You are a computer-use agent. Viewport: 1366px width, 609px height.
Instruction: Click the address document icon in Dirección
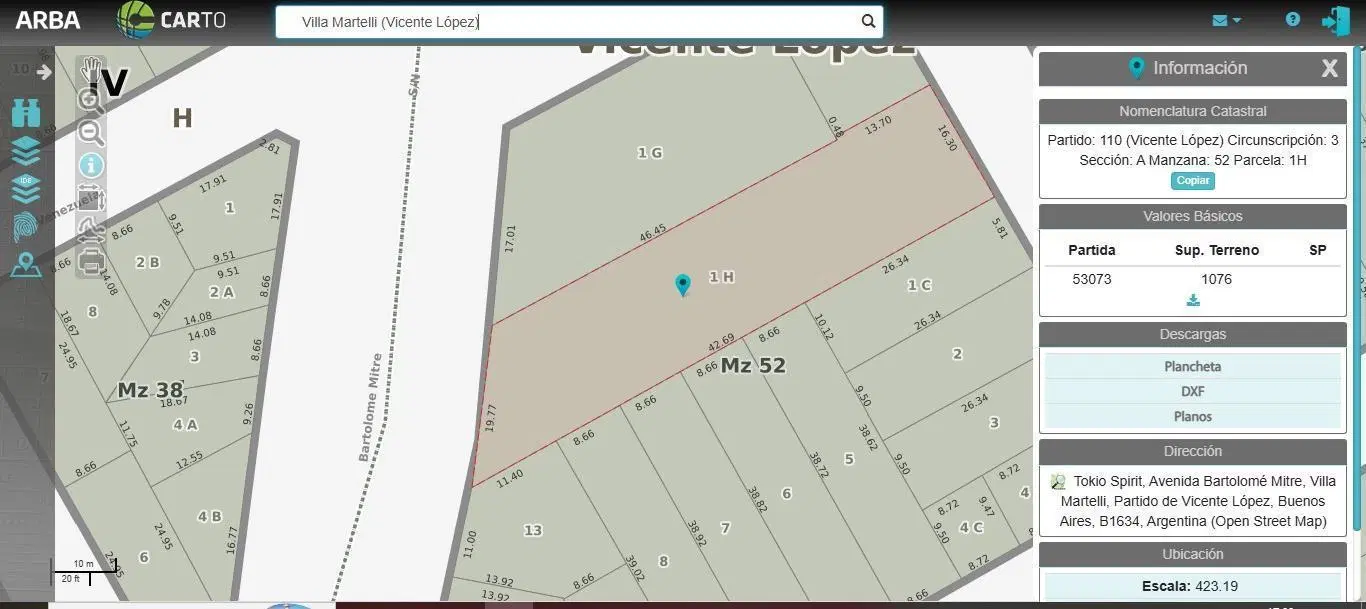pyautogui.click(x=1058, y=482)
